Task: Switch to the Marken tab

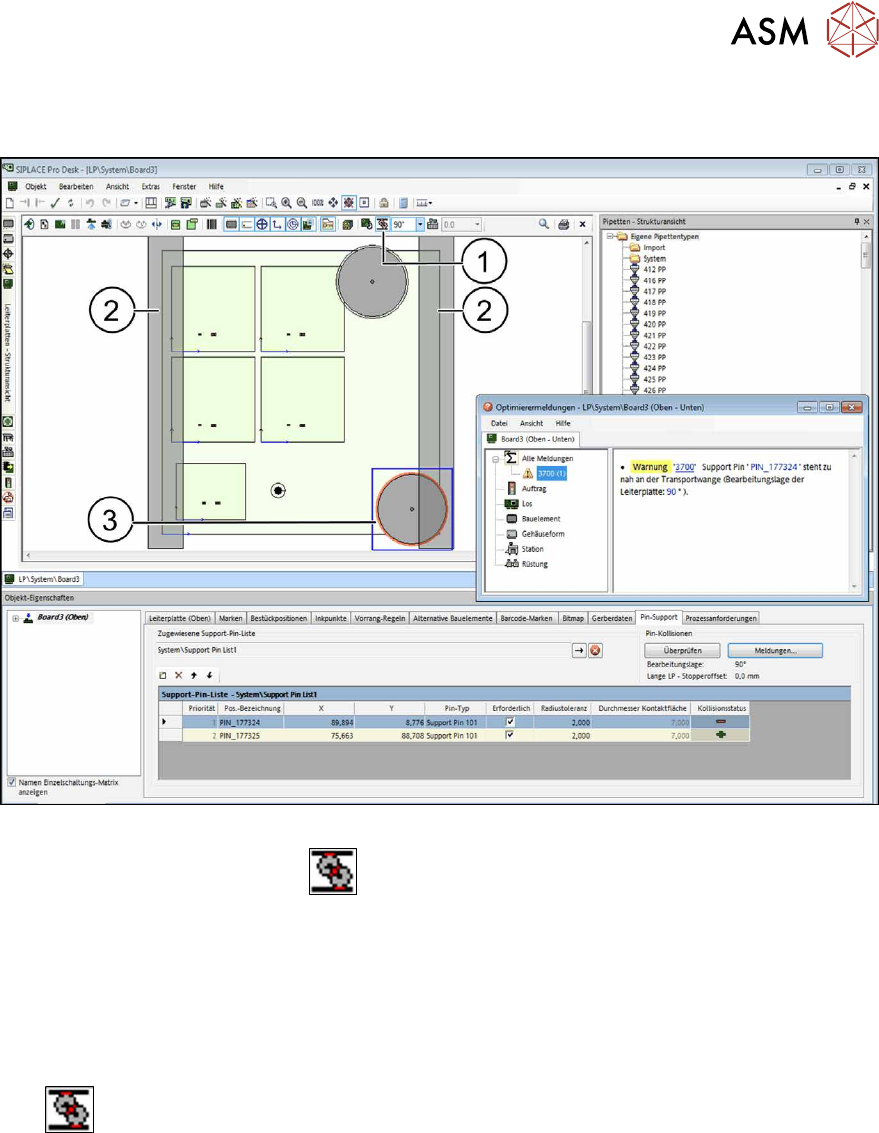Action: click(231, 619)
